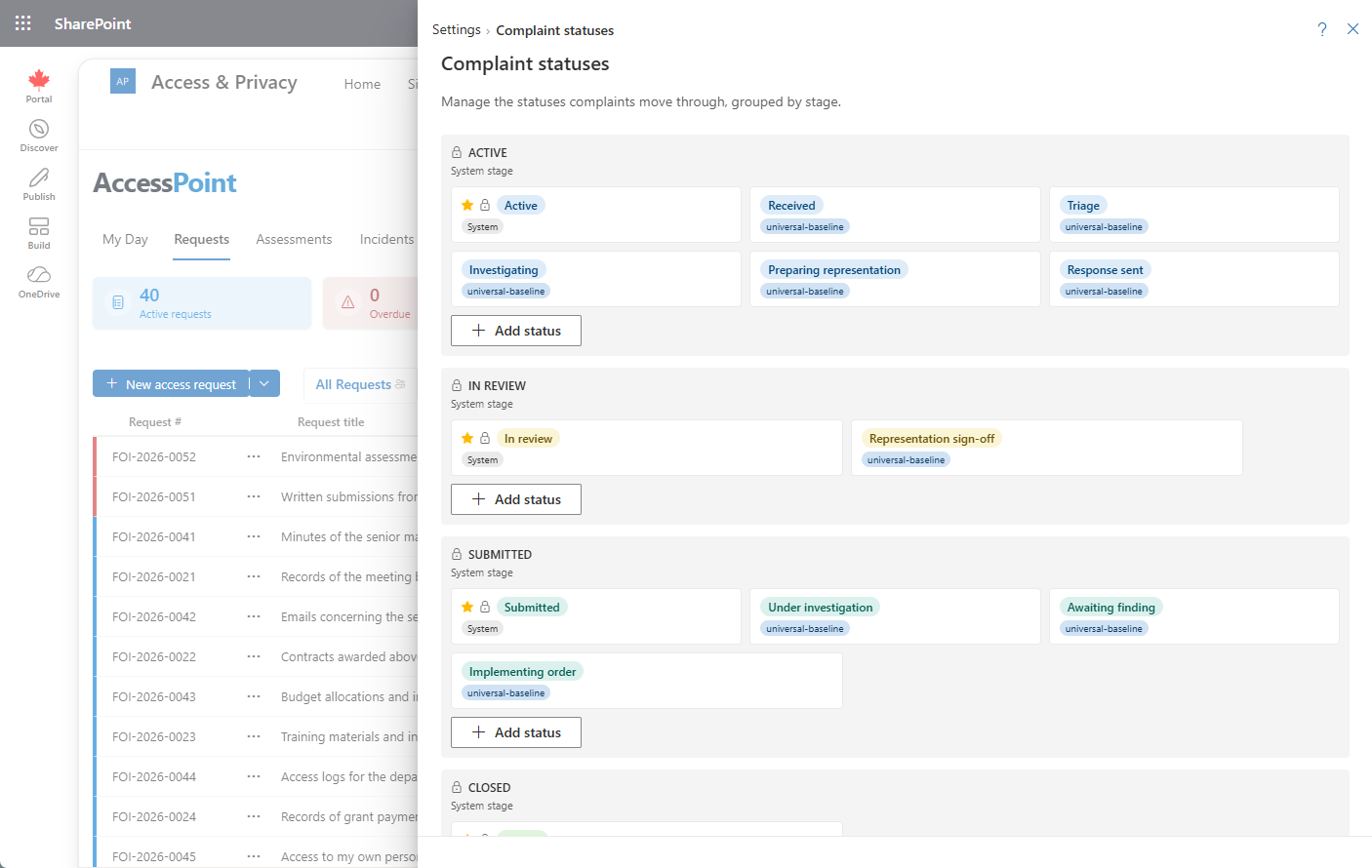Click the star on In review status
The height and width of the screenshot is (868, 1372).
click(467, 438)
